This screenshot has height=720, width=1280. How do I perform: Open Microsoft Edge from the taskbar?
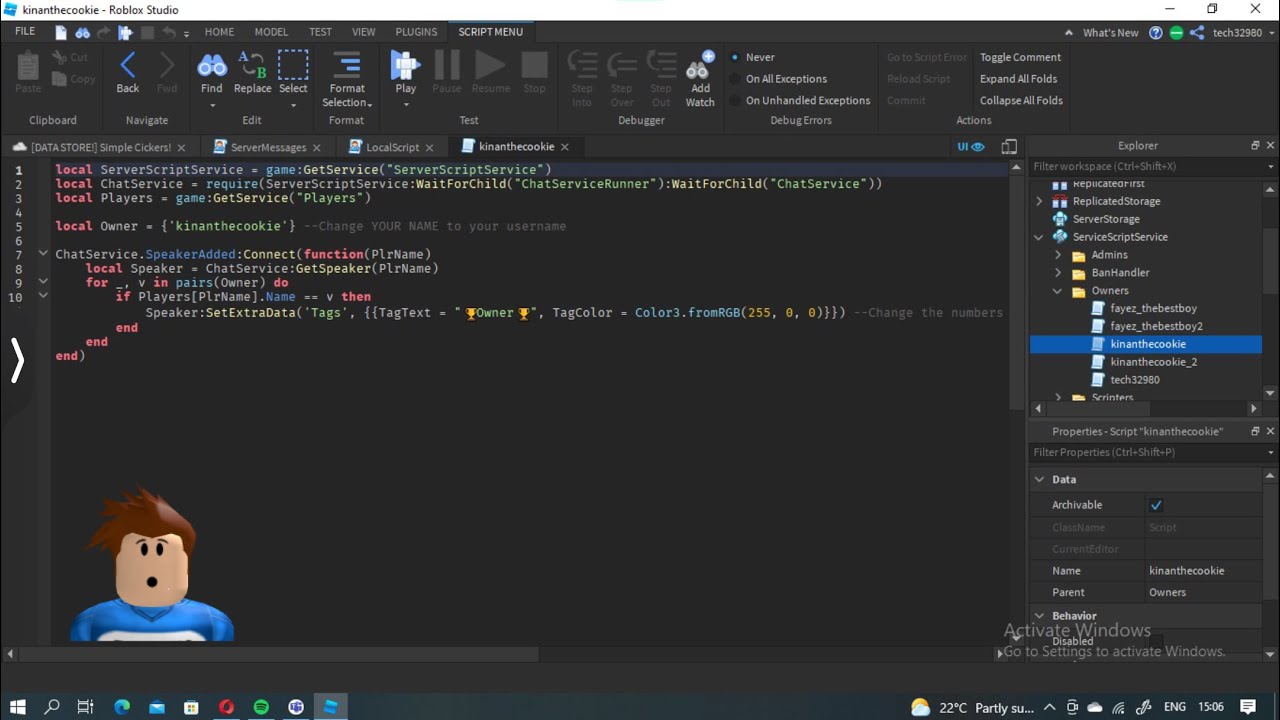tap(122, 707)
